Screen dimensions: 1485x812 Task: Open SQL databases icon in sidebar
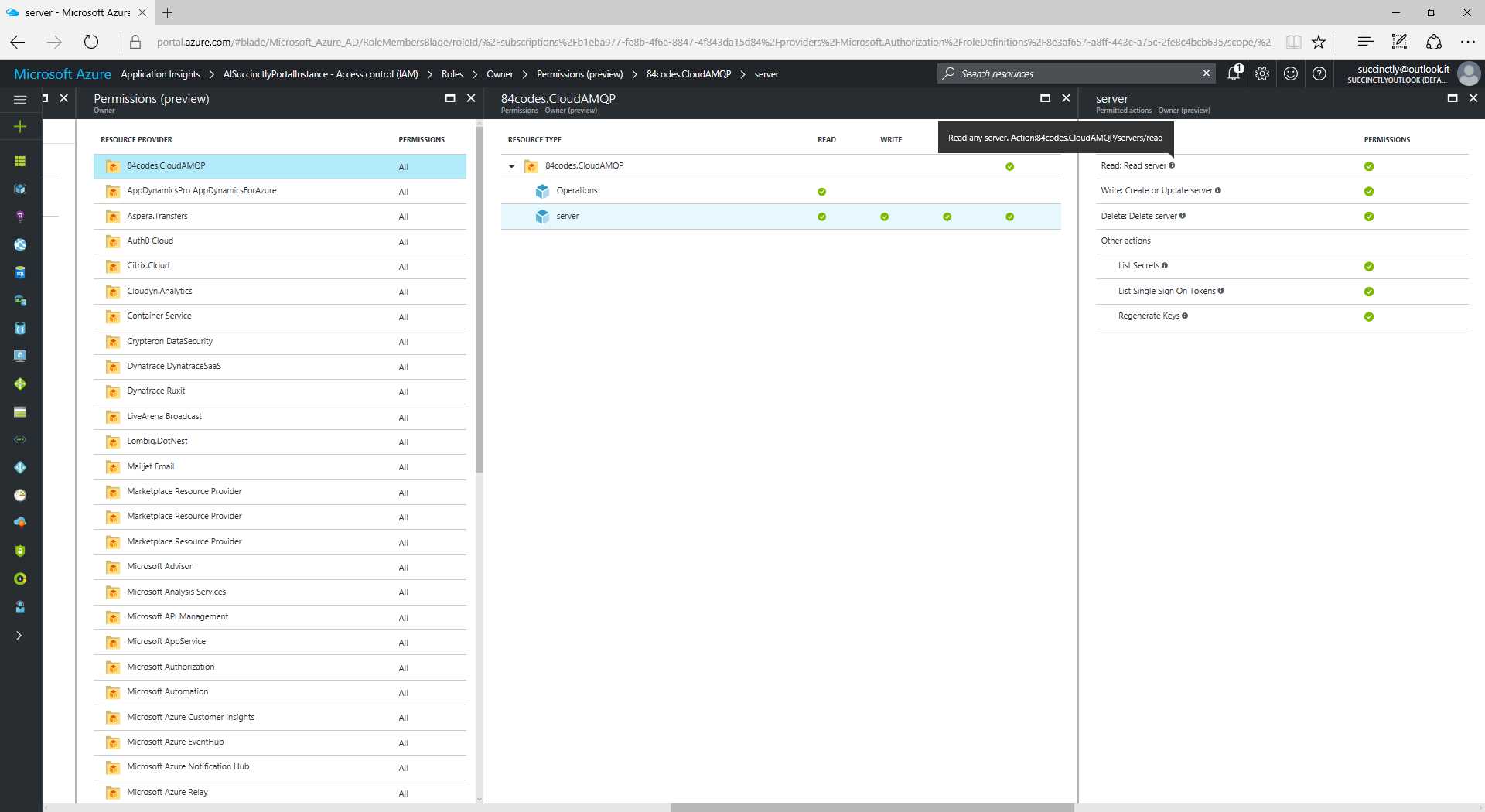coord(20,272)
